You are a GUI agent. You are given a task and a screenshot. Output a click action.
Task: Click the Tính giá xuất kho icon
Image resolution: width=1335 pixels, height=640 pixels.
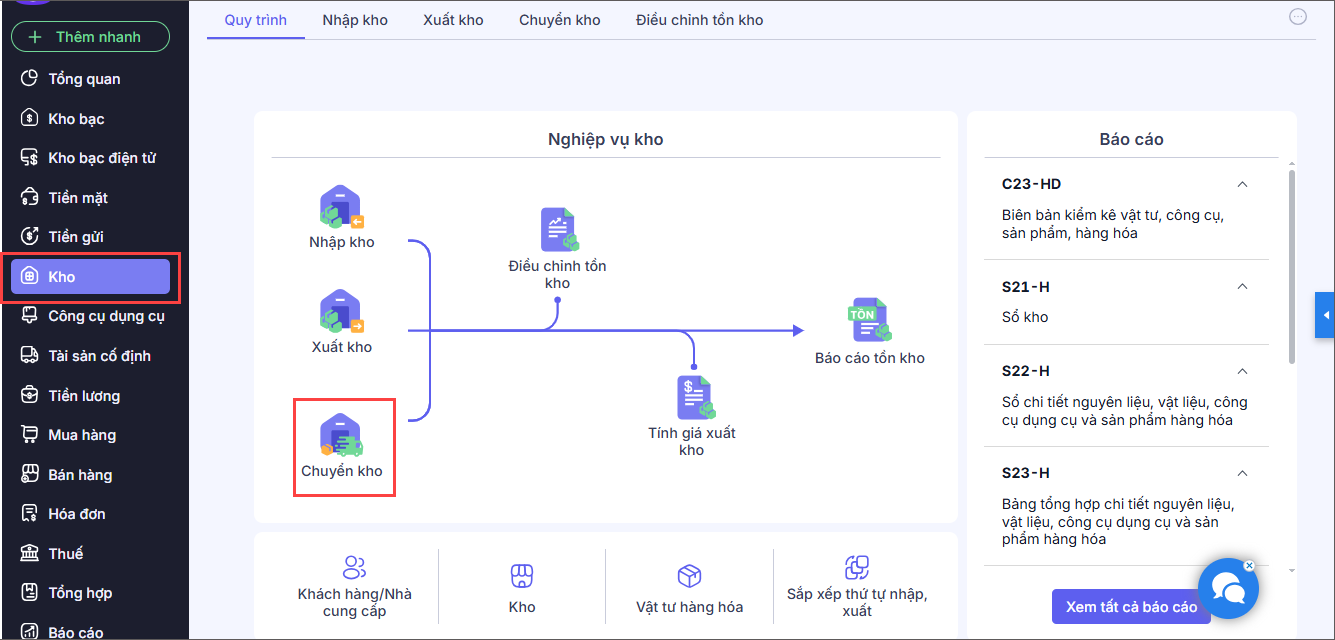point(692,397)
